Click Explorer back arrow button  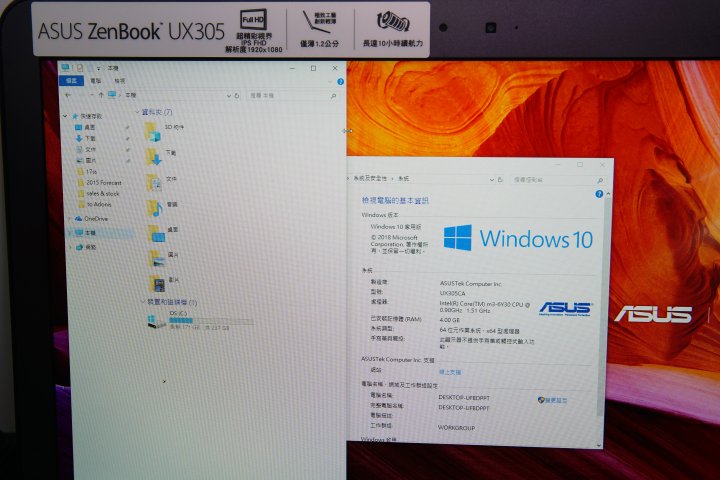[x=68, y=95]
